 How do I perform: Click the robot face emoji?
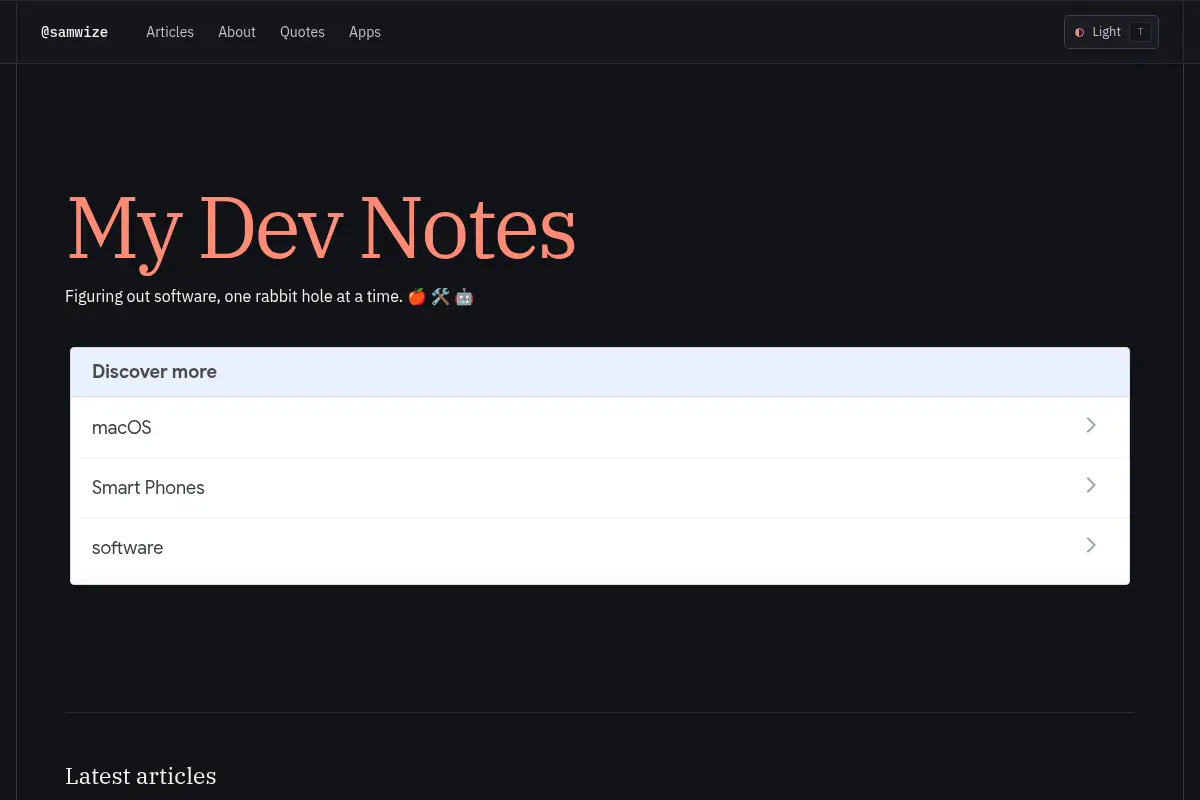(x=464, y=297)
